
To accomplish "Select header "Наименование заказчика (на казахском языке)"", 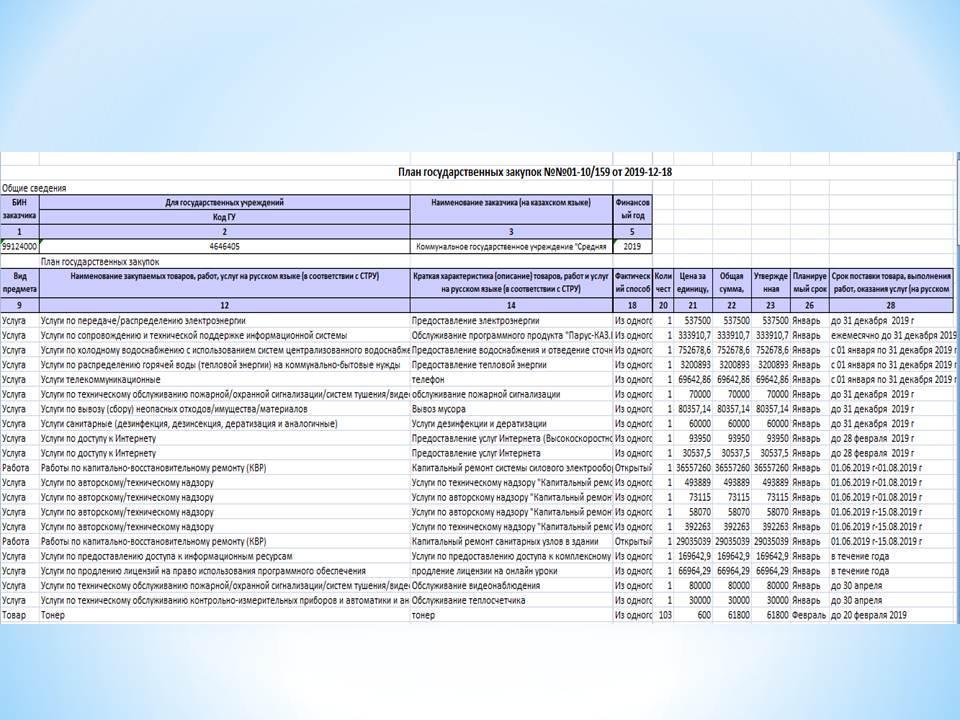I will point(511,209).
